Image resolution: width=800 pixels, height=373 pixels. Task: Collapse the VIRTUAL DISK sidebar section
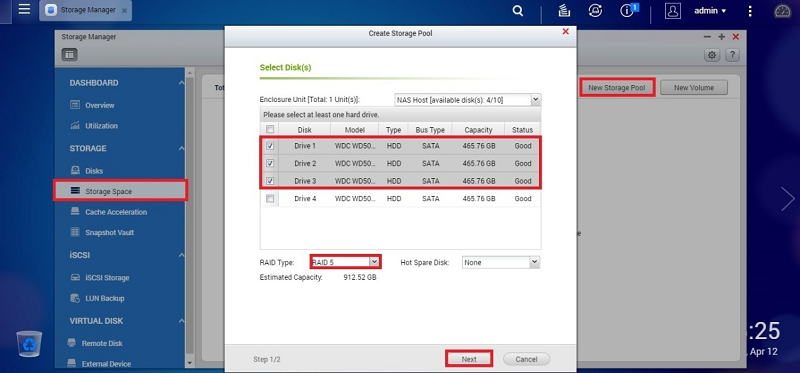181,321
